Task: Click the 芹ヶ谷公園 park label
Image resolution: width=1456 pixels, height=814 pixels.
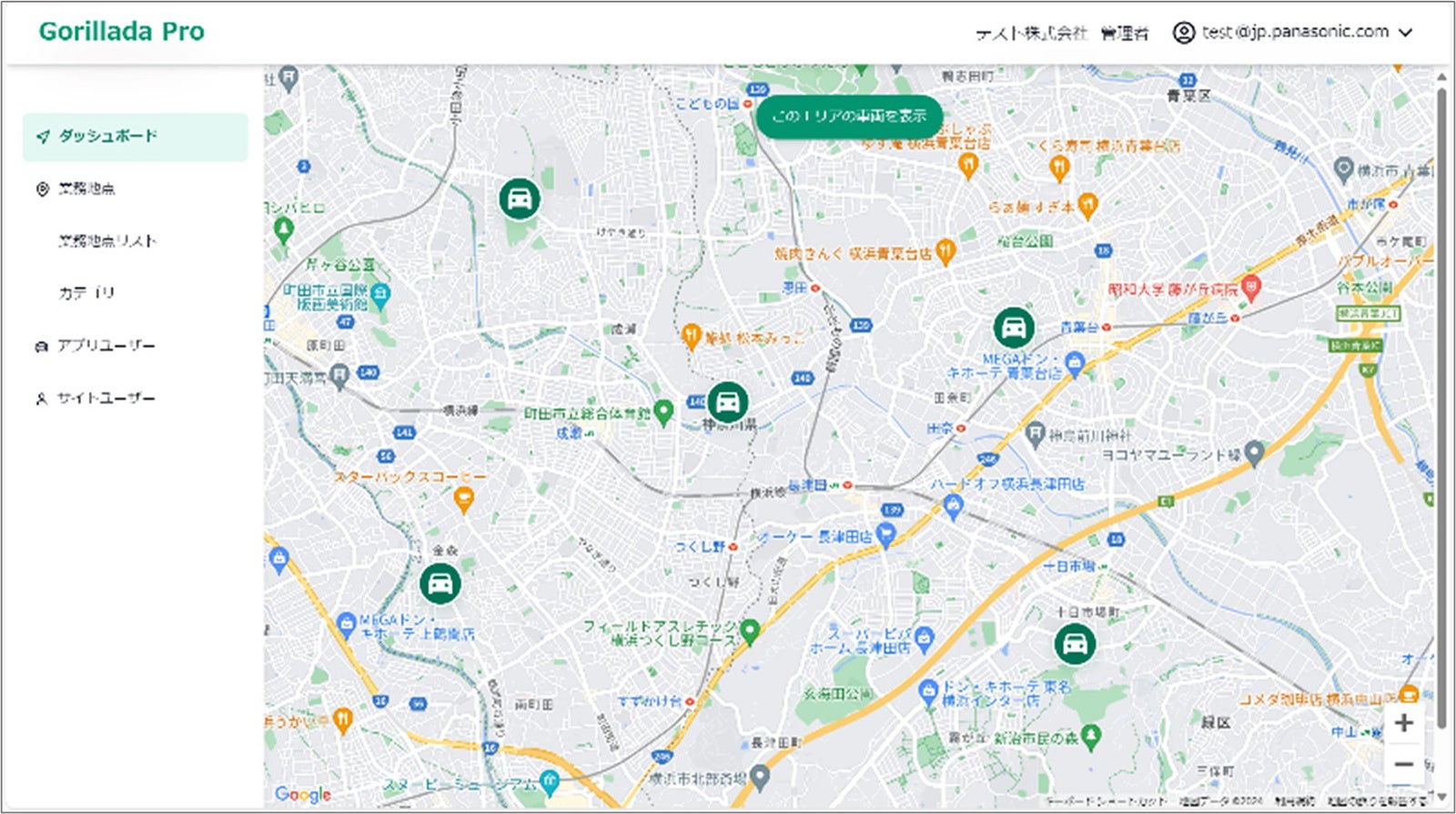Action: 340,265
